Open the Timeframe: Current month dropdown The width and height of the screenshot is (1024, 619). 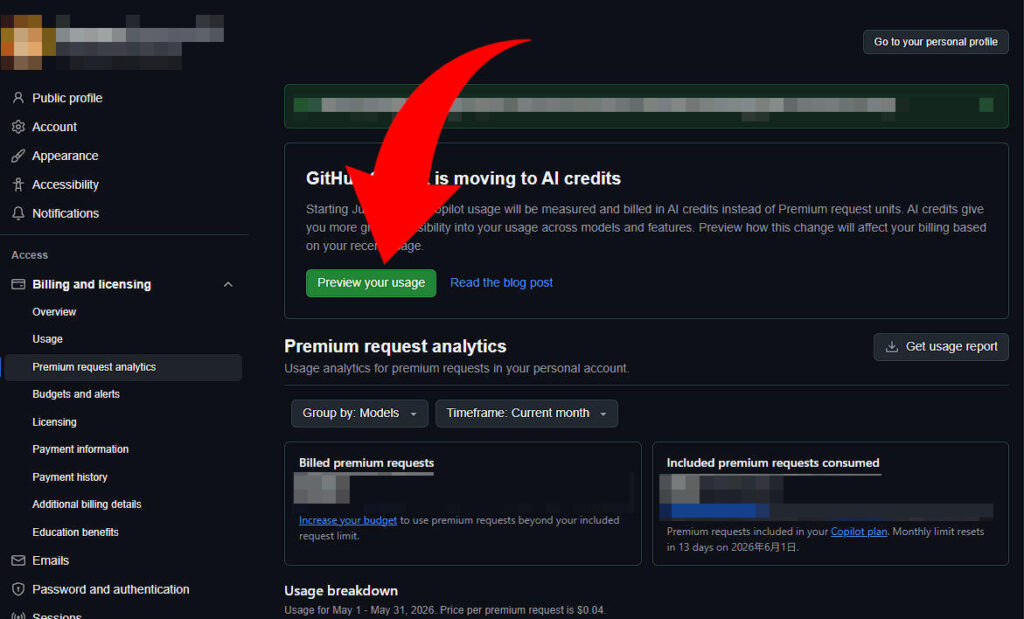(x=526, y=413)
